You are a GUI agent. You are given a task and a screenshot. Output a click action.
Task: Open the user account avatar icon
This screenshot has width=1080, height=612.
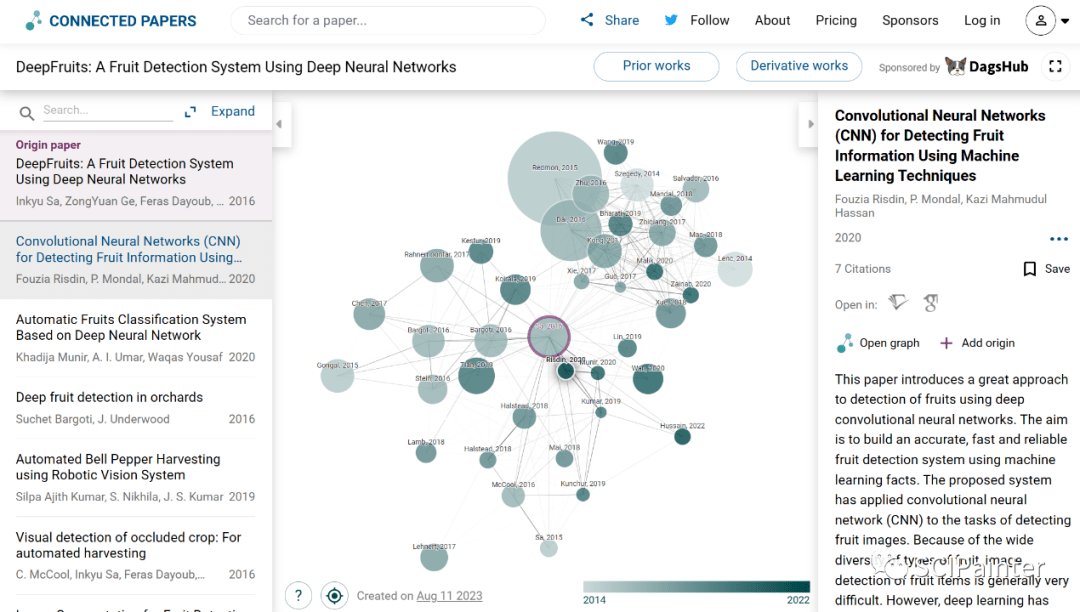[1041, 21]
